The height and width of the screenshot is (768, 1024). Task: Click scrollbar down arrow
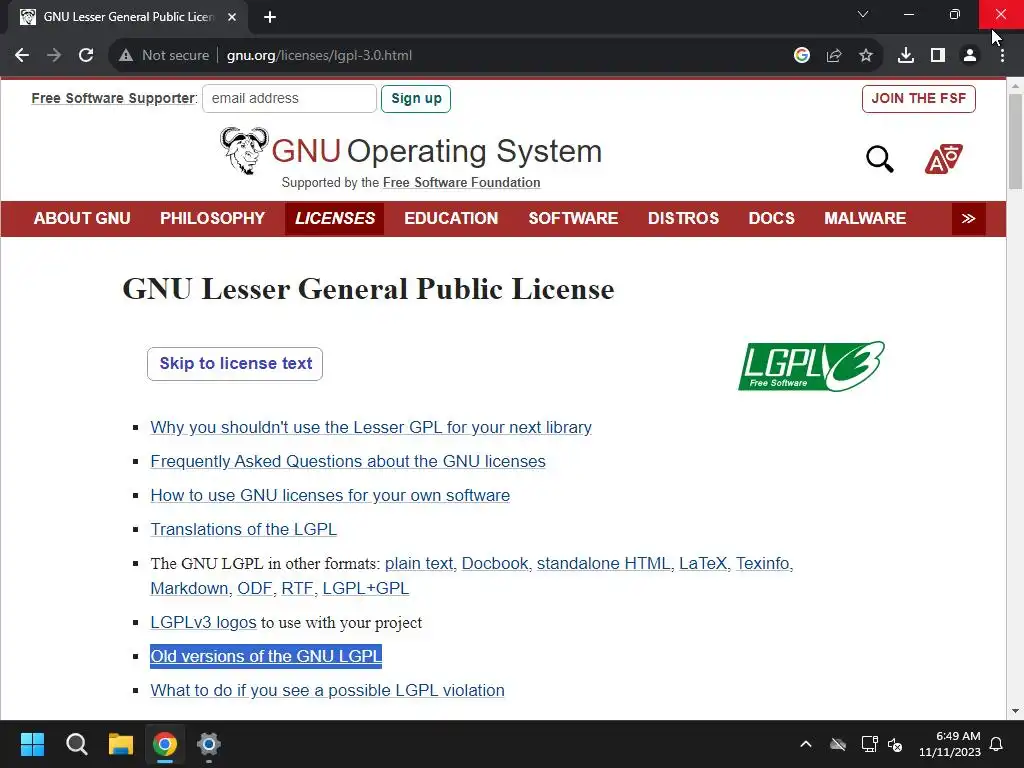[1015, 711]
